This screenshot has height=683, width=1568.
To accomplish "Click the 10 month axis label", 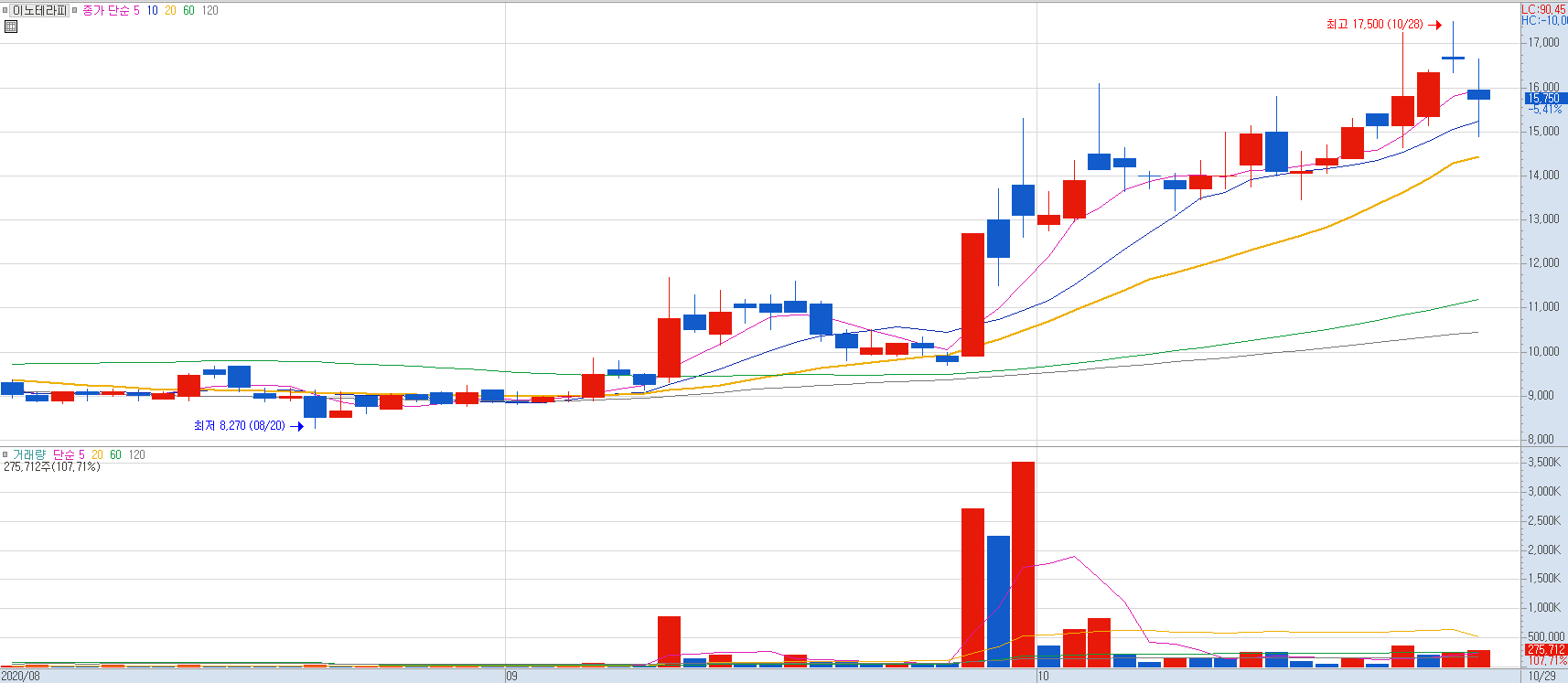I will [1043, 677].
